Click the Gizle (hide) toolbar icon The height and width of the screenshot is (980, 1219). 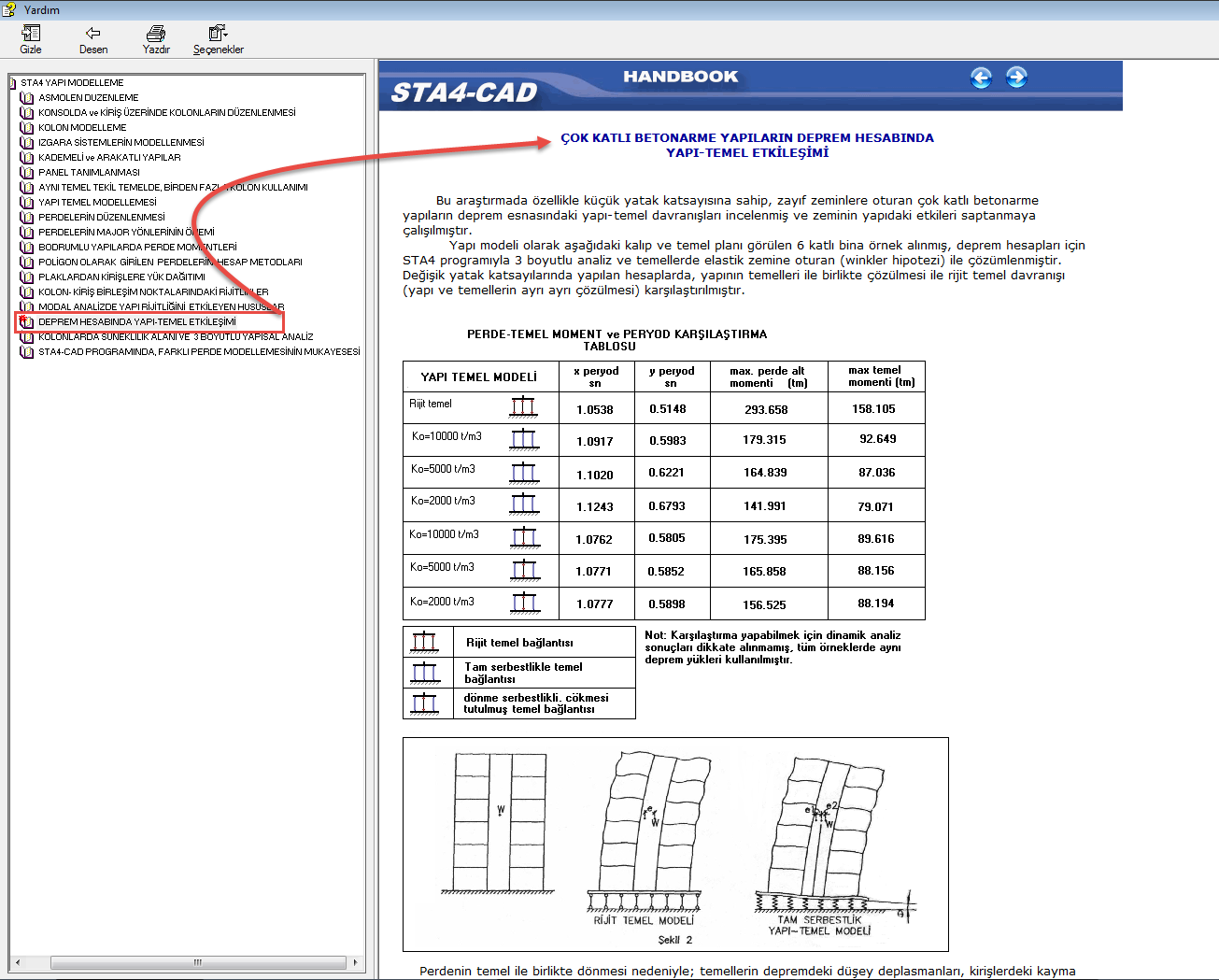31,33
